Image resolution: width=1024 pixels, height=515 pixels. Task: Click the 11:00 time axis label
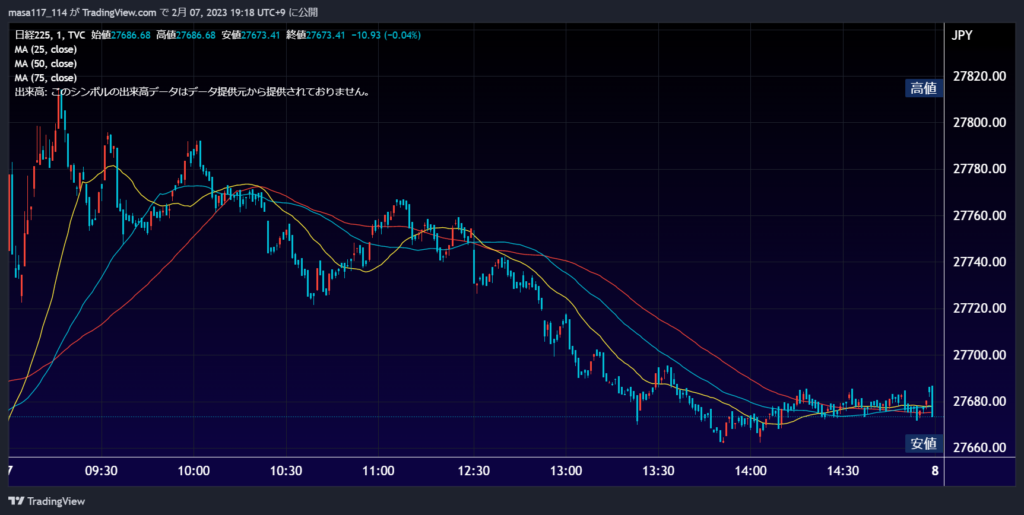(379, 471)
